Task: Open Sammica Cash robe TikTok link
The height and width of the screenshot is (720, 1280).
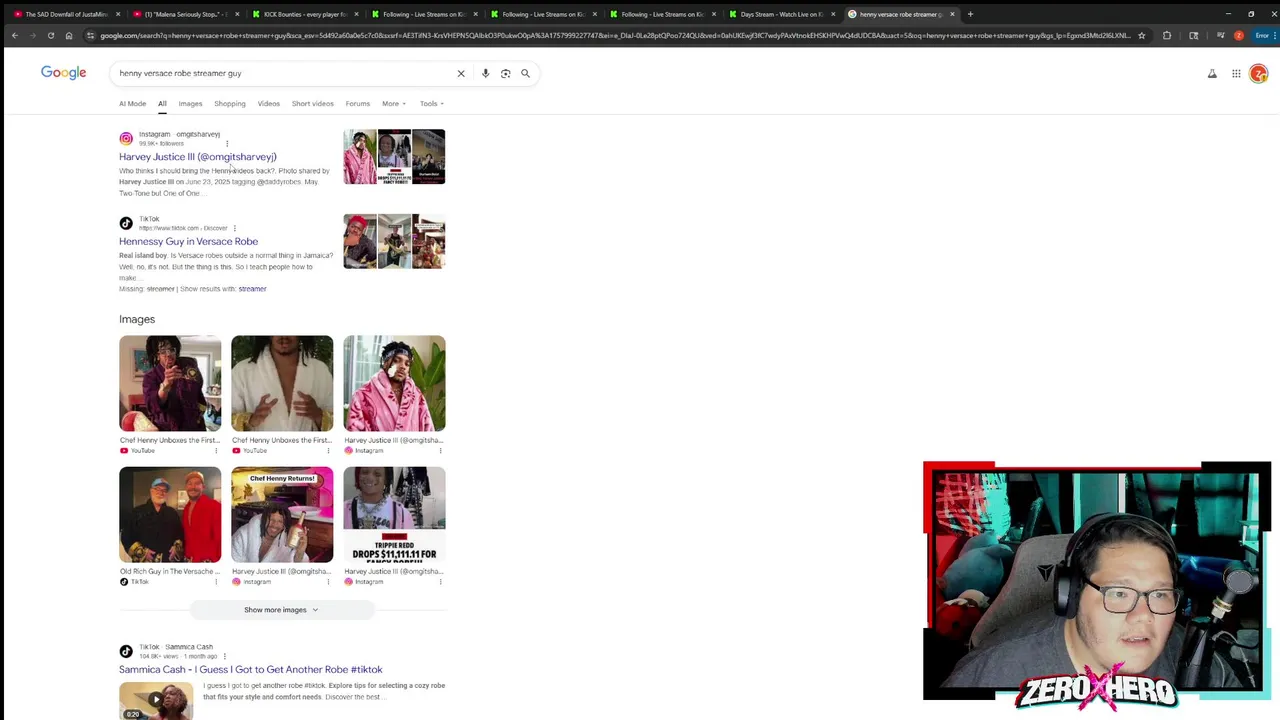Action: [x=250, y=670]
